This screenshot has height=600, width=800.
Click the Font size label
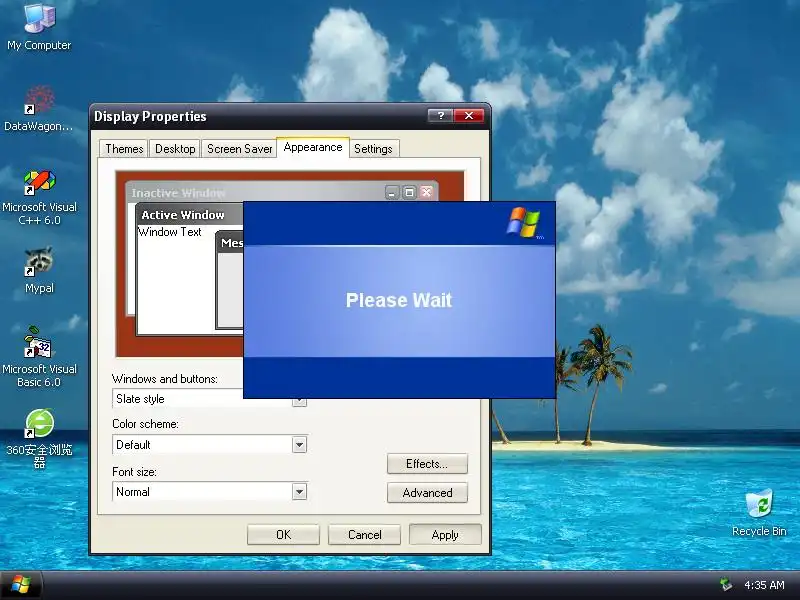coord(134,472)
